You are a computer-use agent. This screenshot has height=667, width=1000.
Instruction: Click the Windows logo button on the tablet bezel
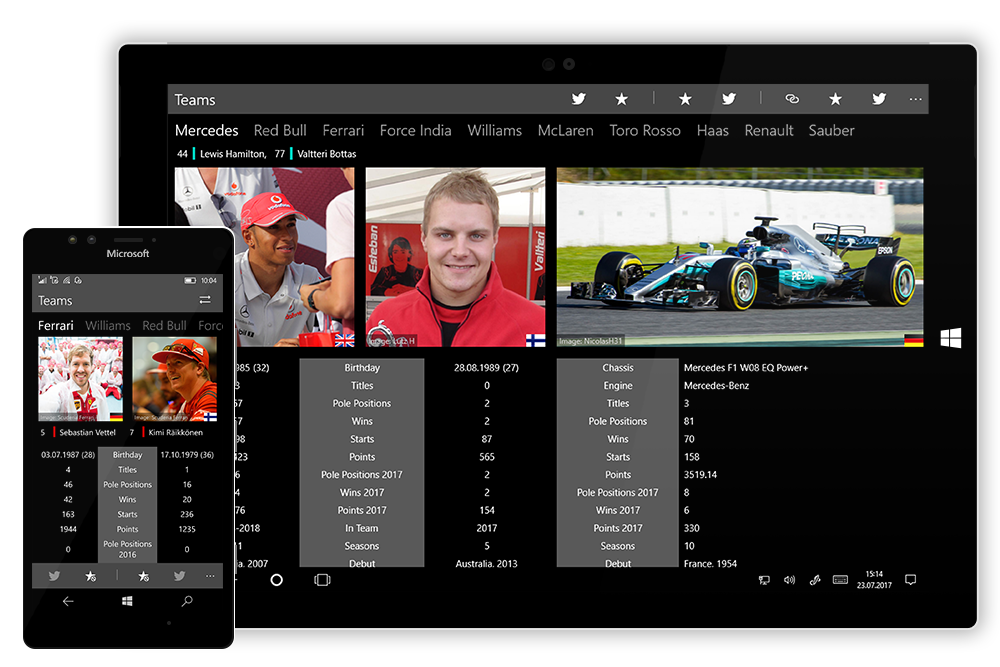pos(950,338)
